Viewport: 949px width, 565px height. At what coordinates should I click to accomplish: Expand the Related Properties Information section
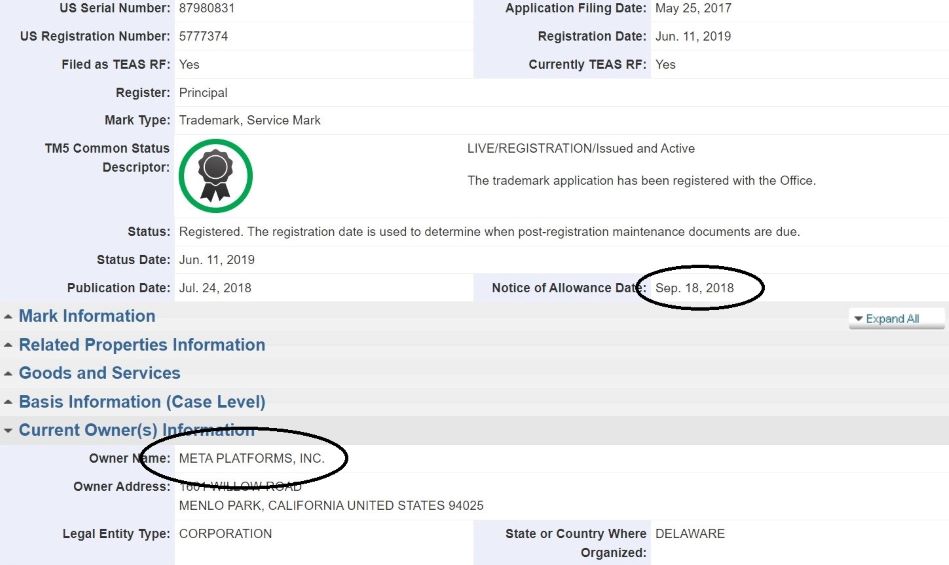click(142, 345)
